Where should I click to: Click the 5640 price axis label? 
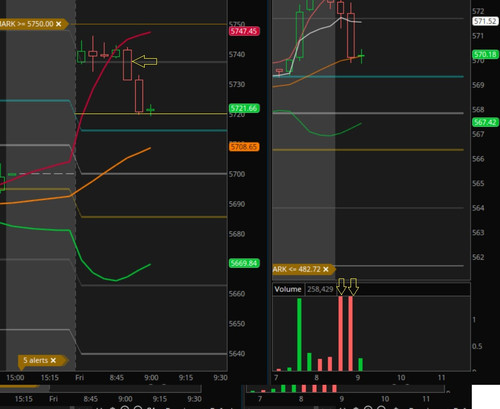[237, 354]
